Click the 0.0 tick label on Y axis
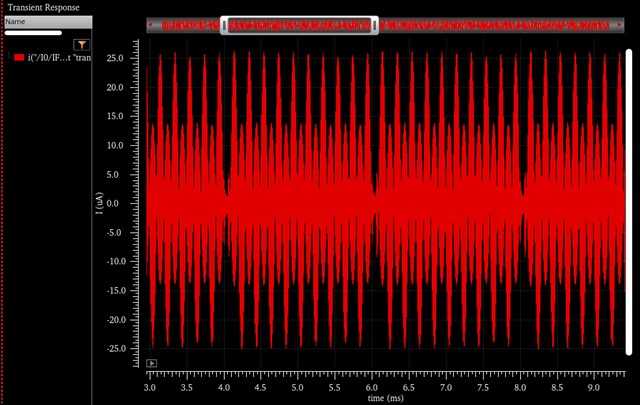Viewport: 640px width, 405px height. (115, 203)
